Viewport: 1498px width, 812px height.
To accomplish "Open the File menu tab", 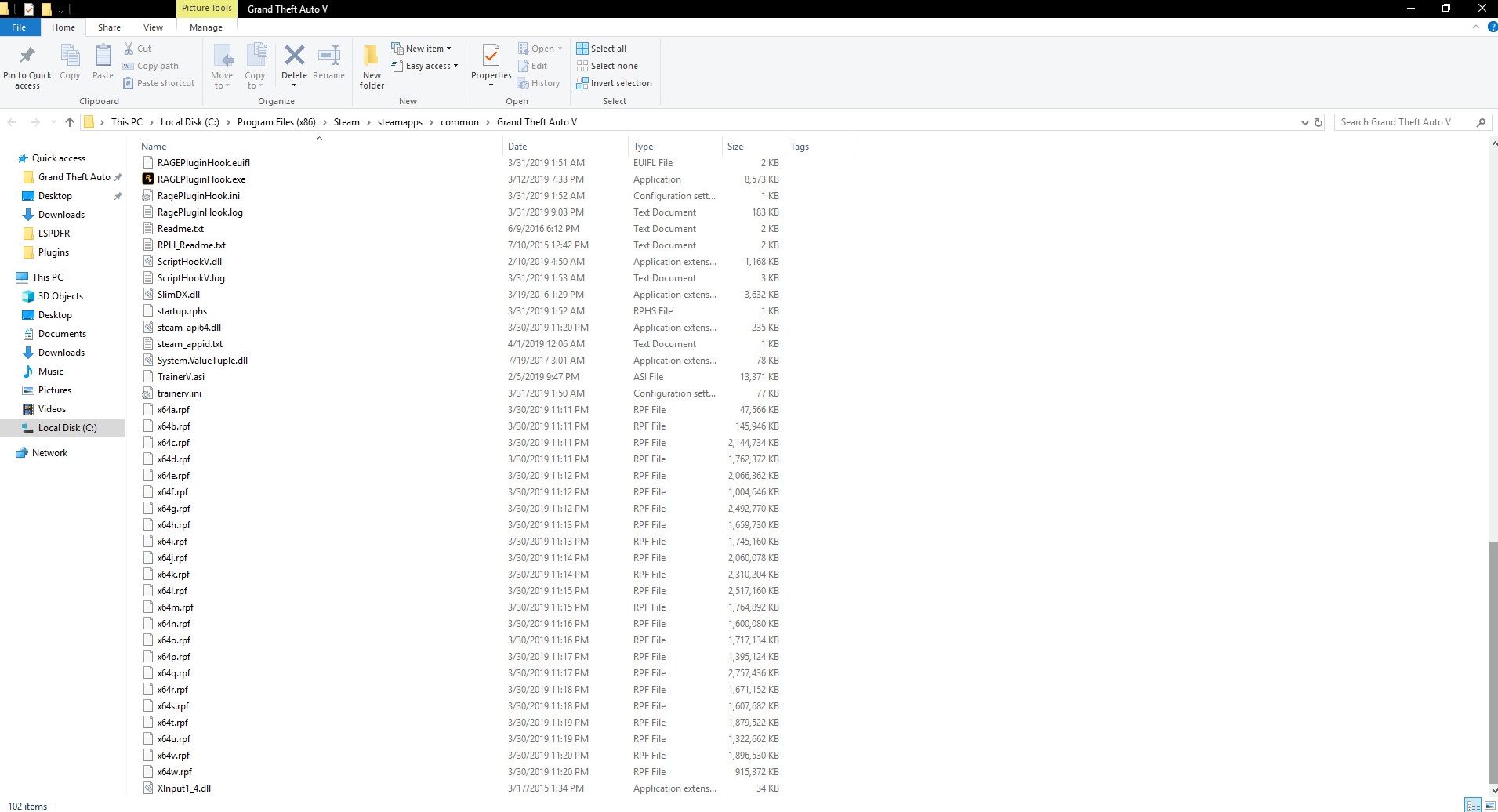I will click(x=19, y=27).
